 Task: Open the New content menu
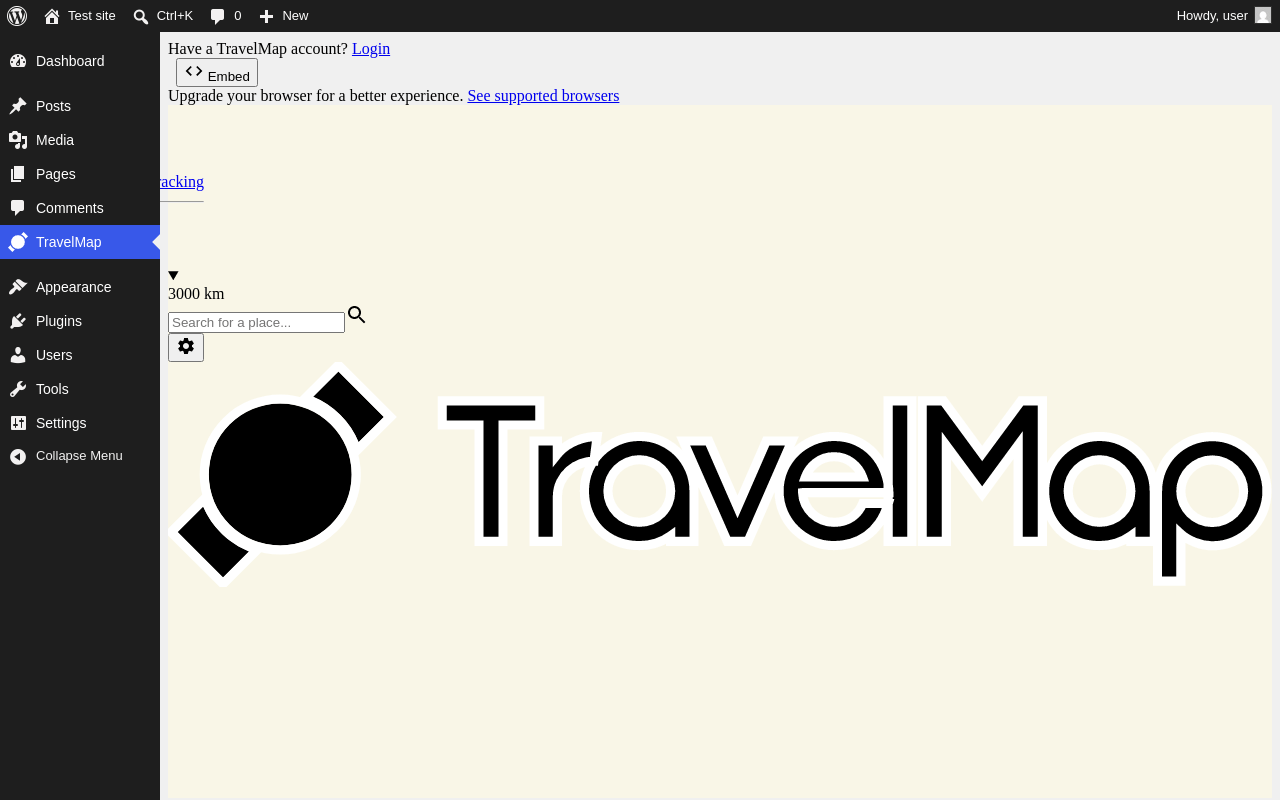tap(284, 16)
